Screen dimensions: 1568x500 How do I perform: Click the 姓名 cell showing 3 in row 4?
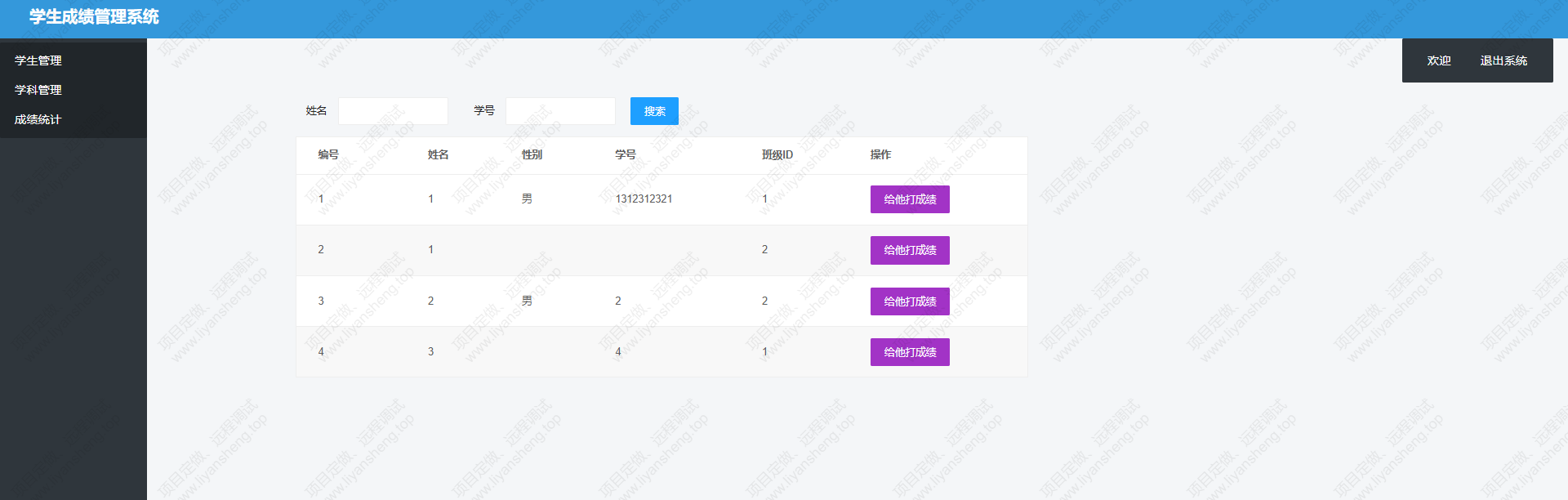coord(431,351)
